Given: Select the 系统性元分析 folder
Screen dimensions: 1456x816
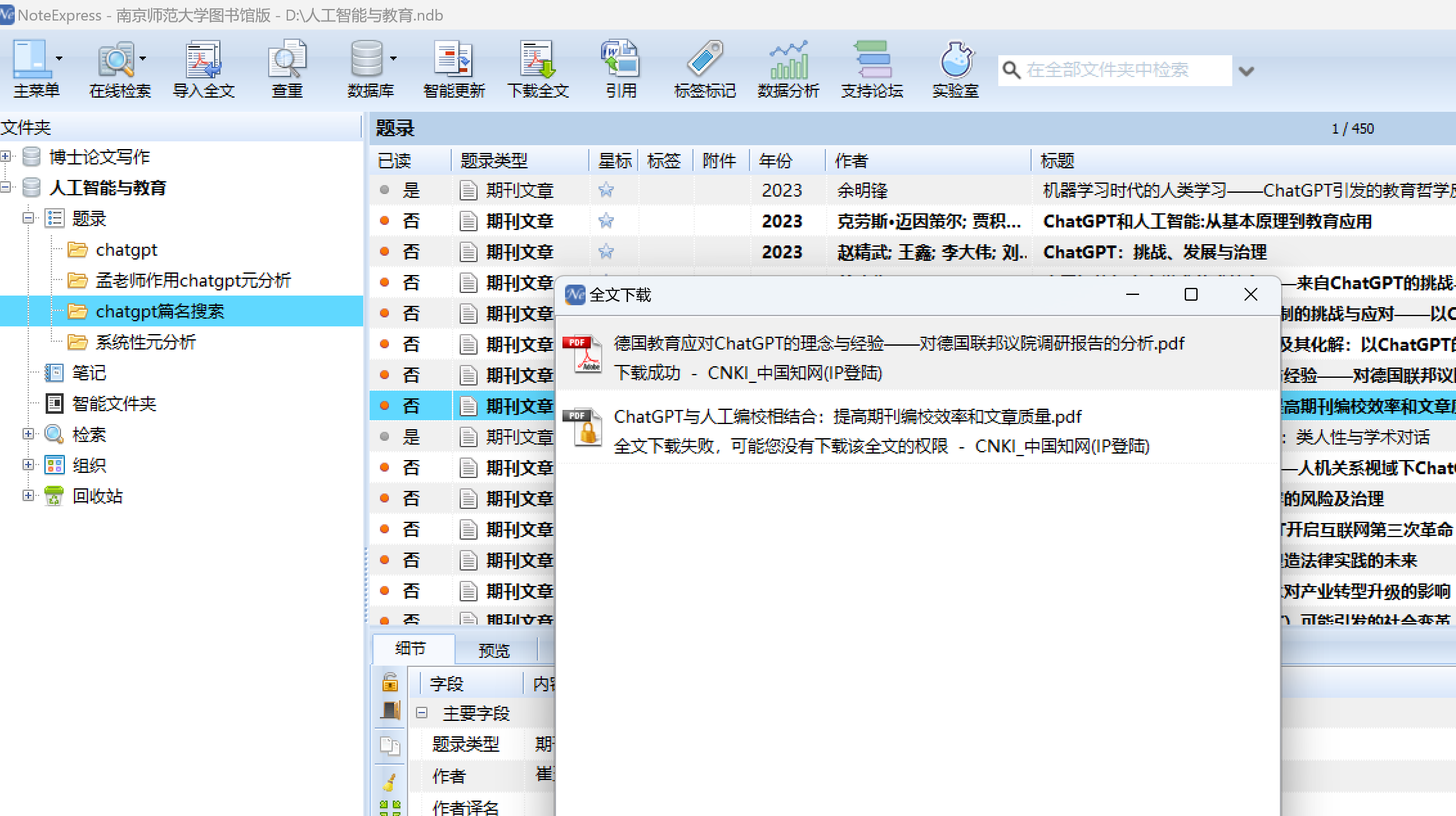Looking at the screenshot, I should (145, 342).
